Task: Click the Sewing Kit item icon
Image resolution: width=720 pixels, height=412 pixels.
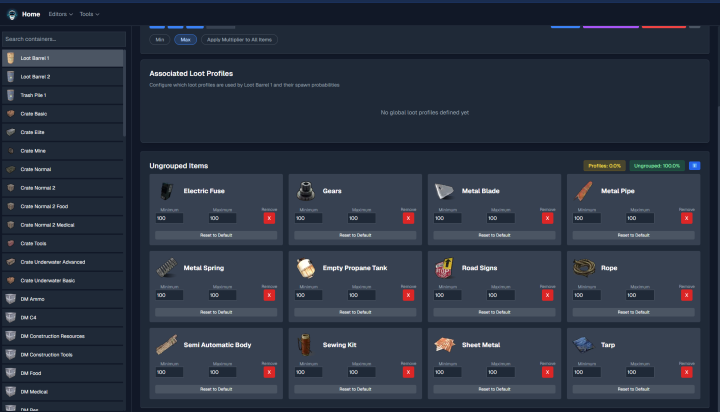Action: coord(305,345)
